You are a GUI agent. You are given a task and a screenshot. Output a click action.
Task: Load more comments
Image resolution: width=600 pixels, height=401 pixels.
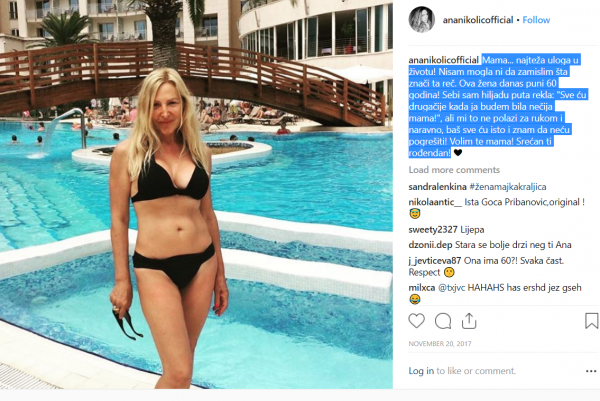[x=454, y=170]
